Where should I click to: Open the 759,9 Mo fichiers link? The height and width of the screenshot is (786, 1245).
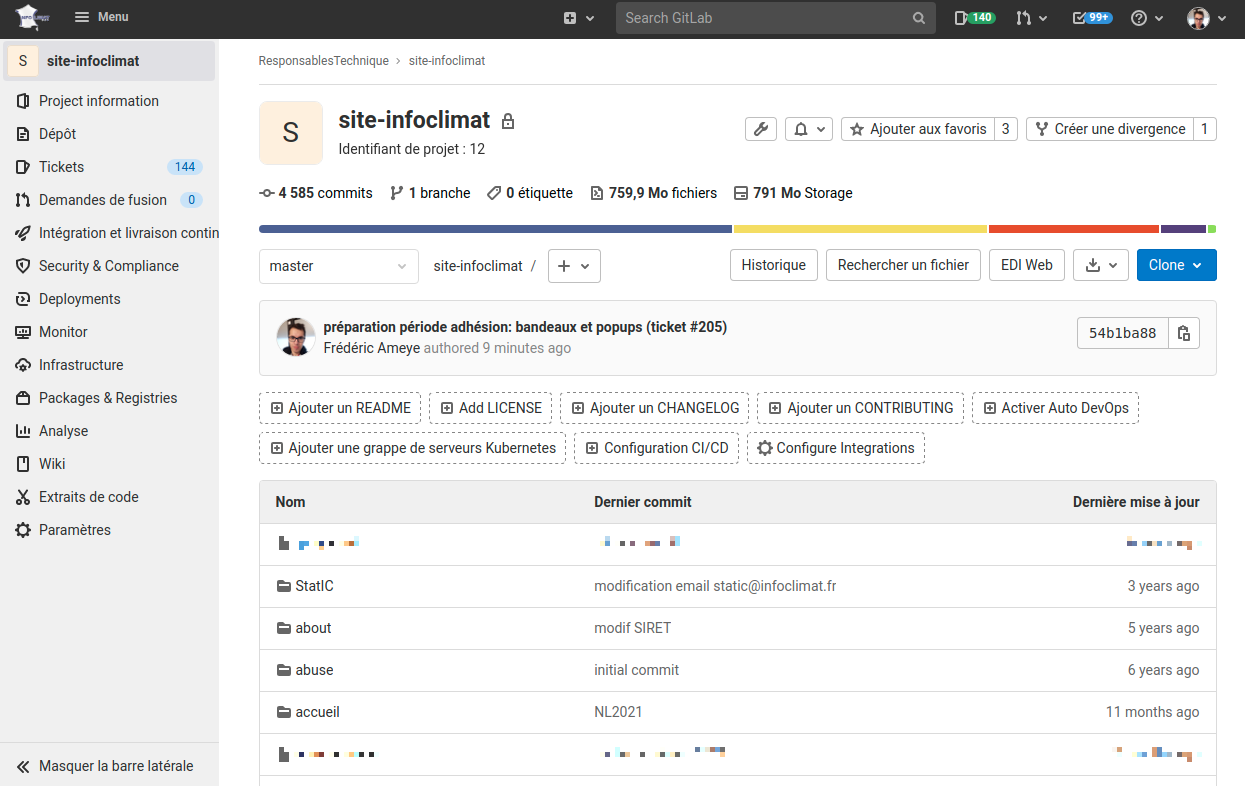coord(654,193)
